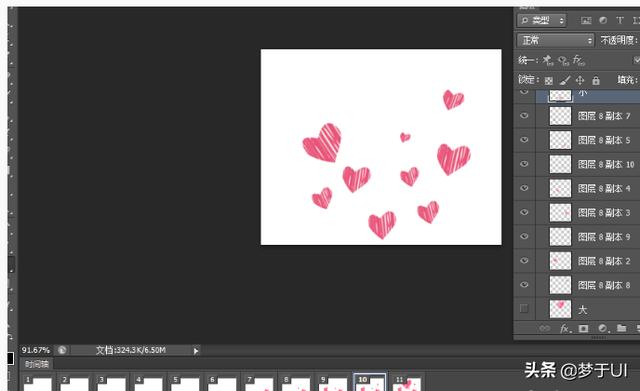Open the 正常 blend mode dropdown
The image size is (640, 391).
pos(556,40)
